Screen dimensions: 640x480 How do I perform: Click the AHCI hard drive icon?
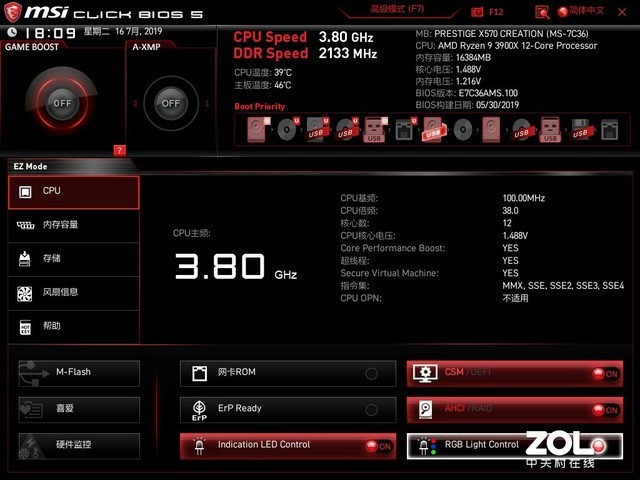(426, 409)
